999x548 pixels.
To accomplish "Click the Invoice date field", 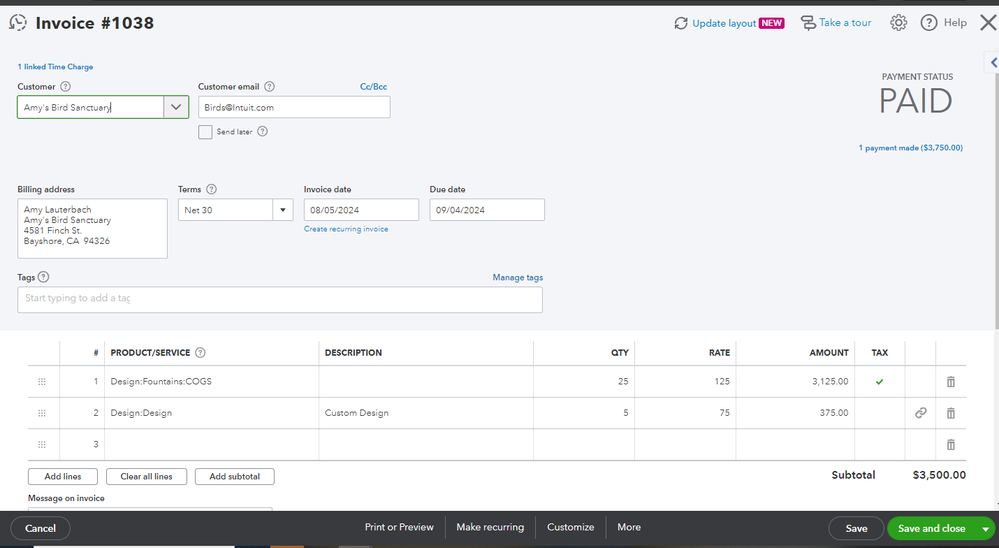I will click(x=361, y=210).
